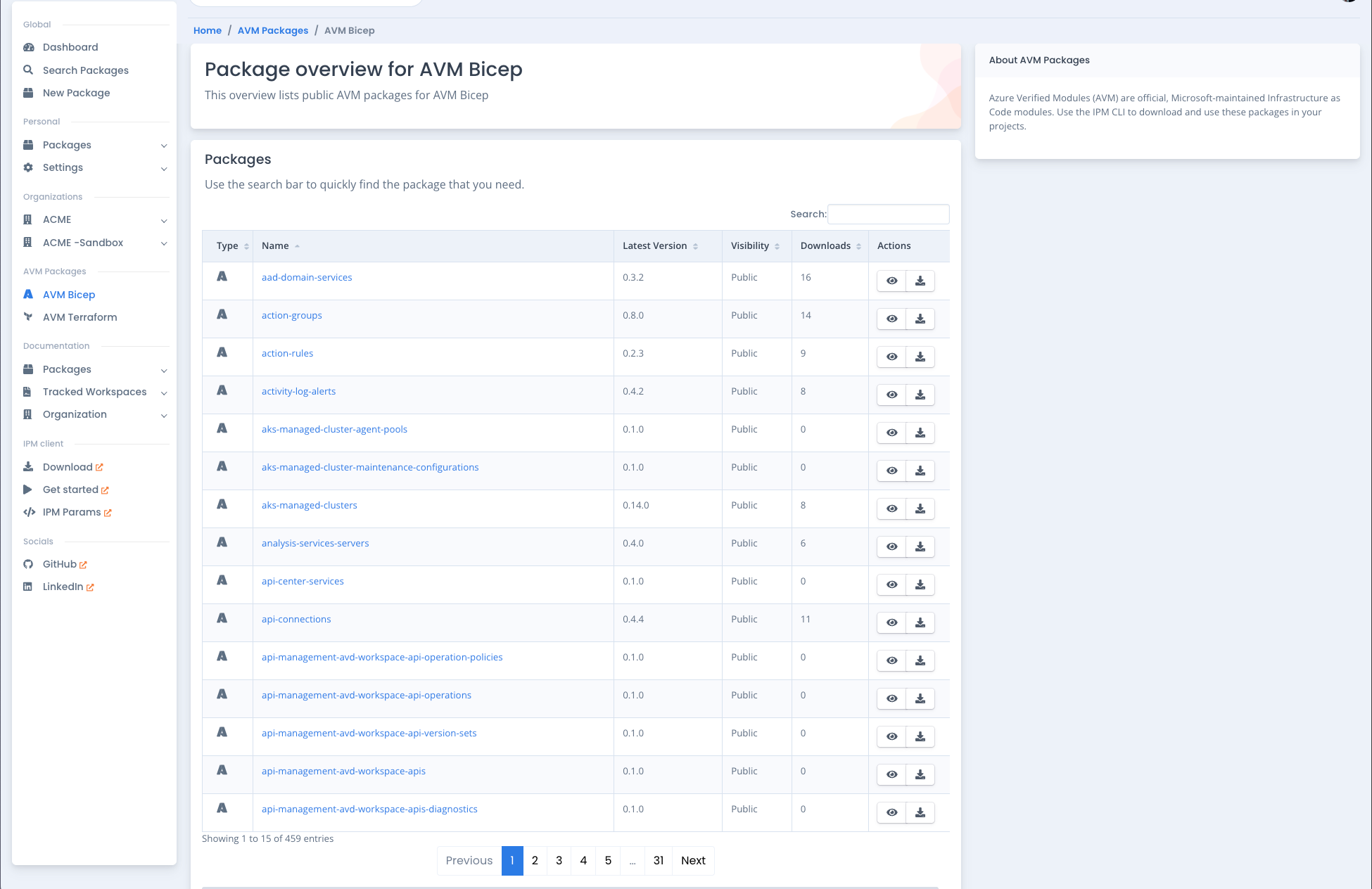The width and height of the screenshot is (1372, 889).
Task: Select AVM Bicep in the sidebar
Action: coord(68,295)
